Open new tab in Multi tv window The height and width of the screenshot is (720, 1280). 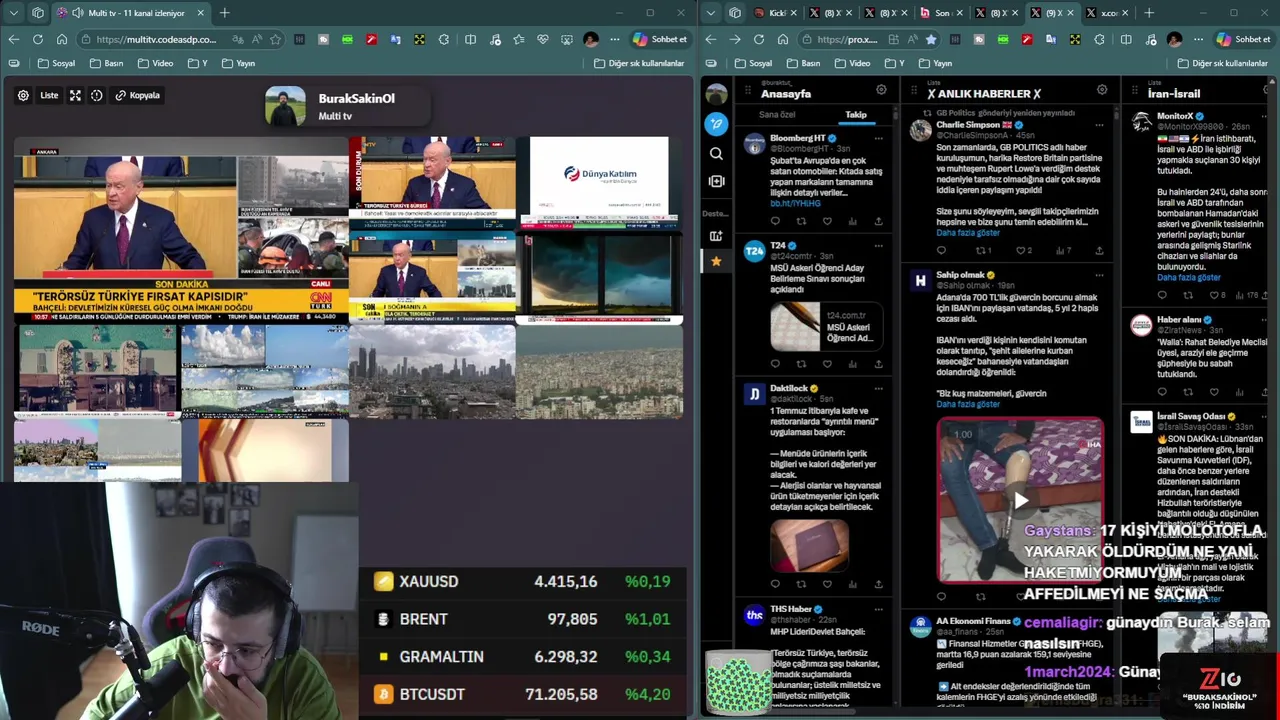[224, 13]
